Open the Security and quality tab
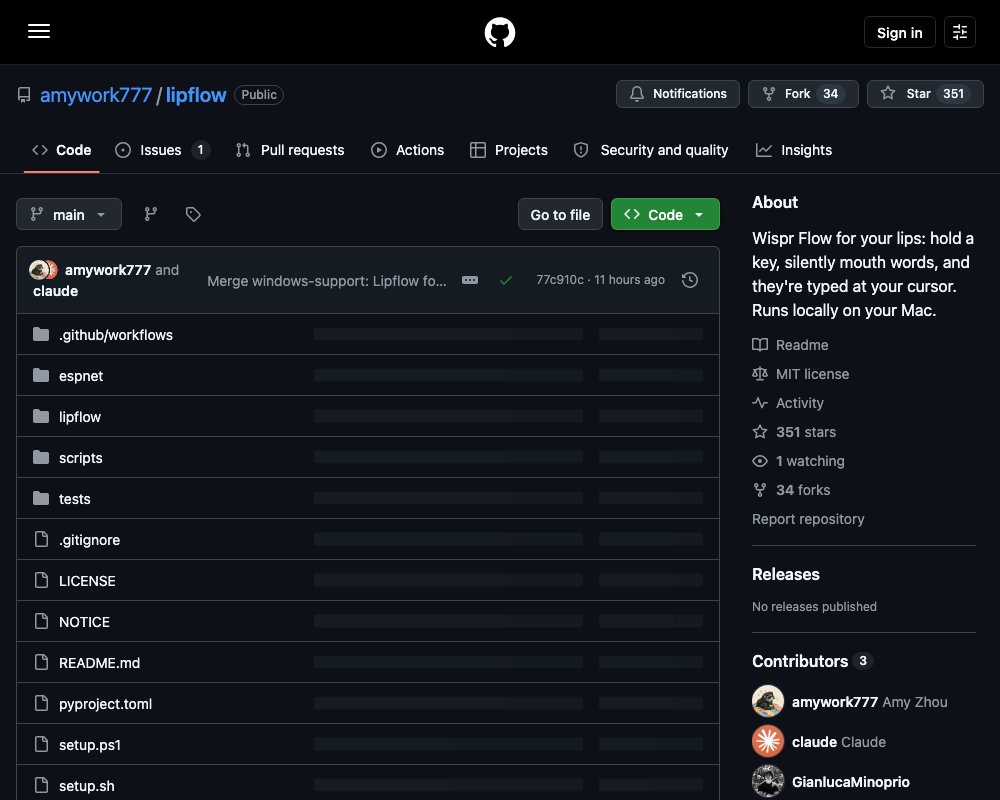The width and height of the screenshot is (1000, 800). click(x=651, y=150)
